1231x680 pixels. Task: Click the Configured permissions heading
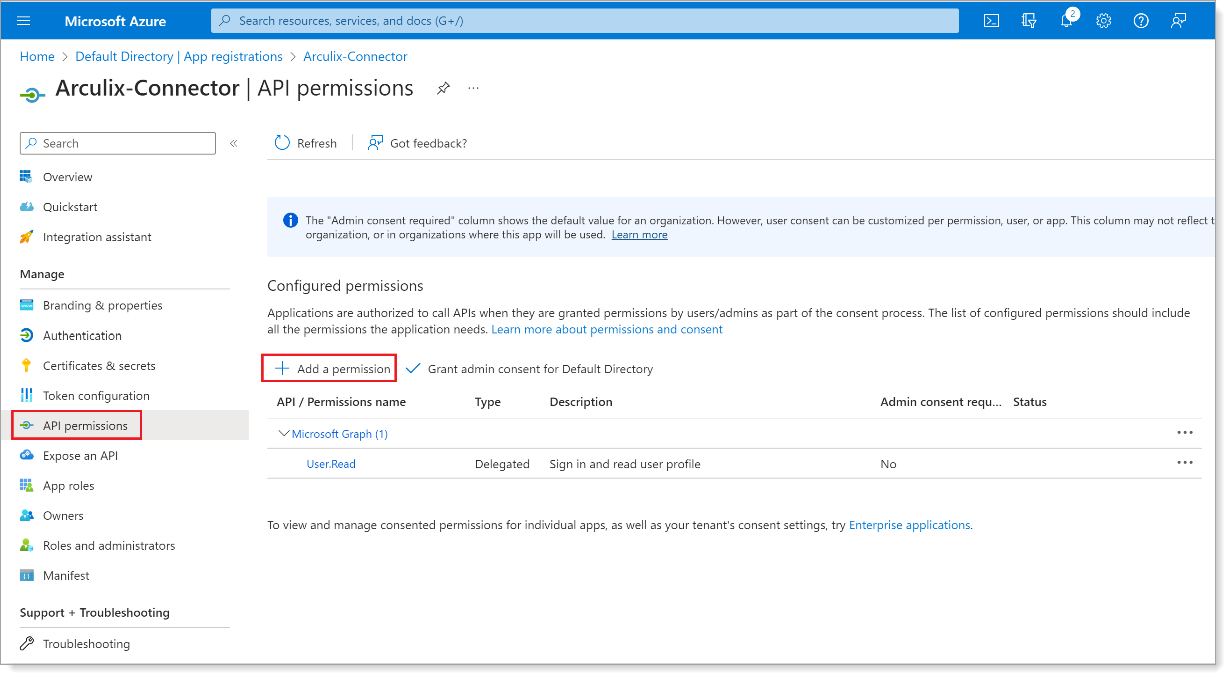(345, 286)
